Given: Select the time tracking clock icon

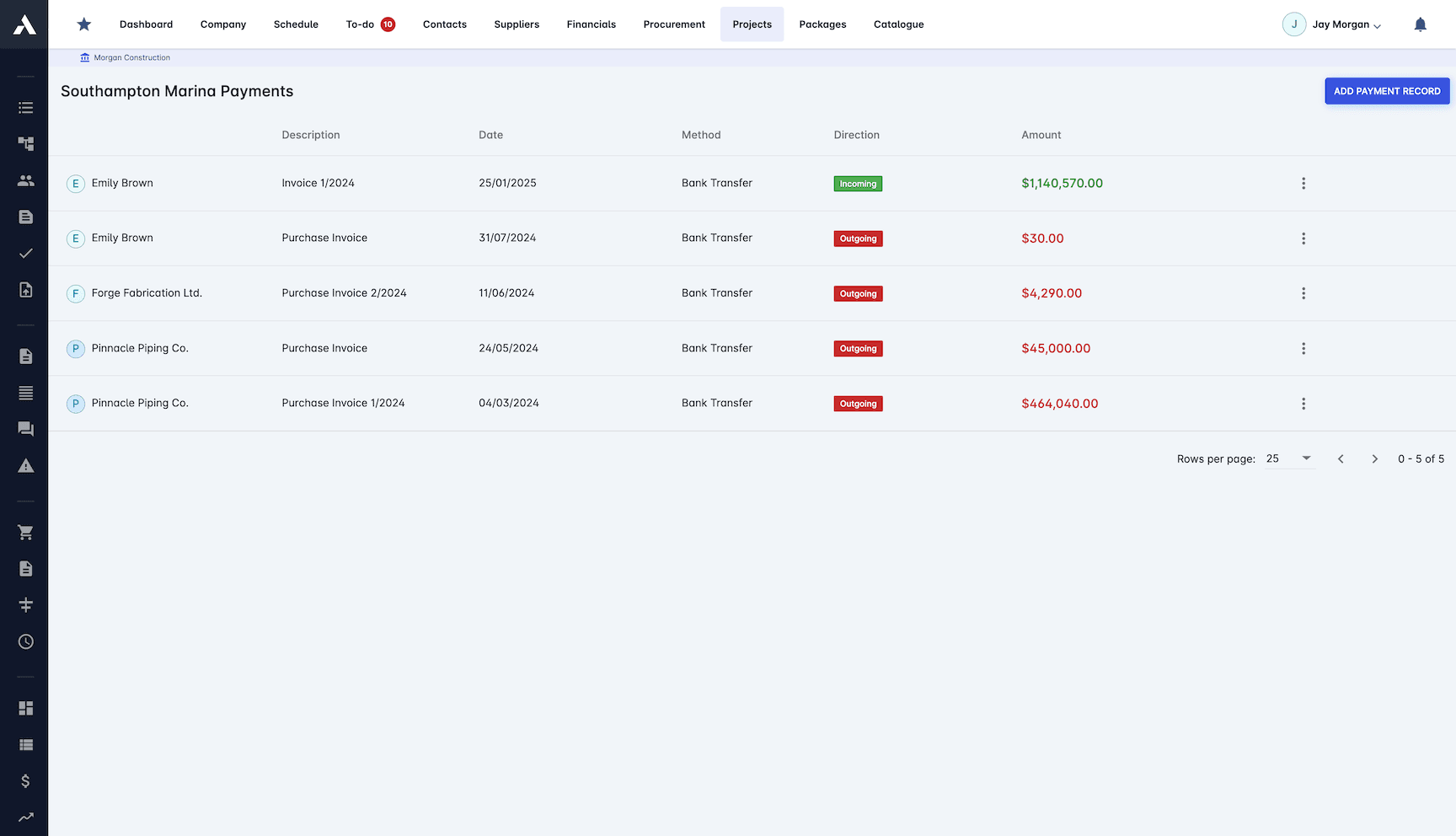Looking at the screenshot, I should coord(25,641).
